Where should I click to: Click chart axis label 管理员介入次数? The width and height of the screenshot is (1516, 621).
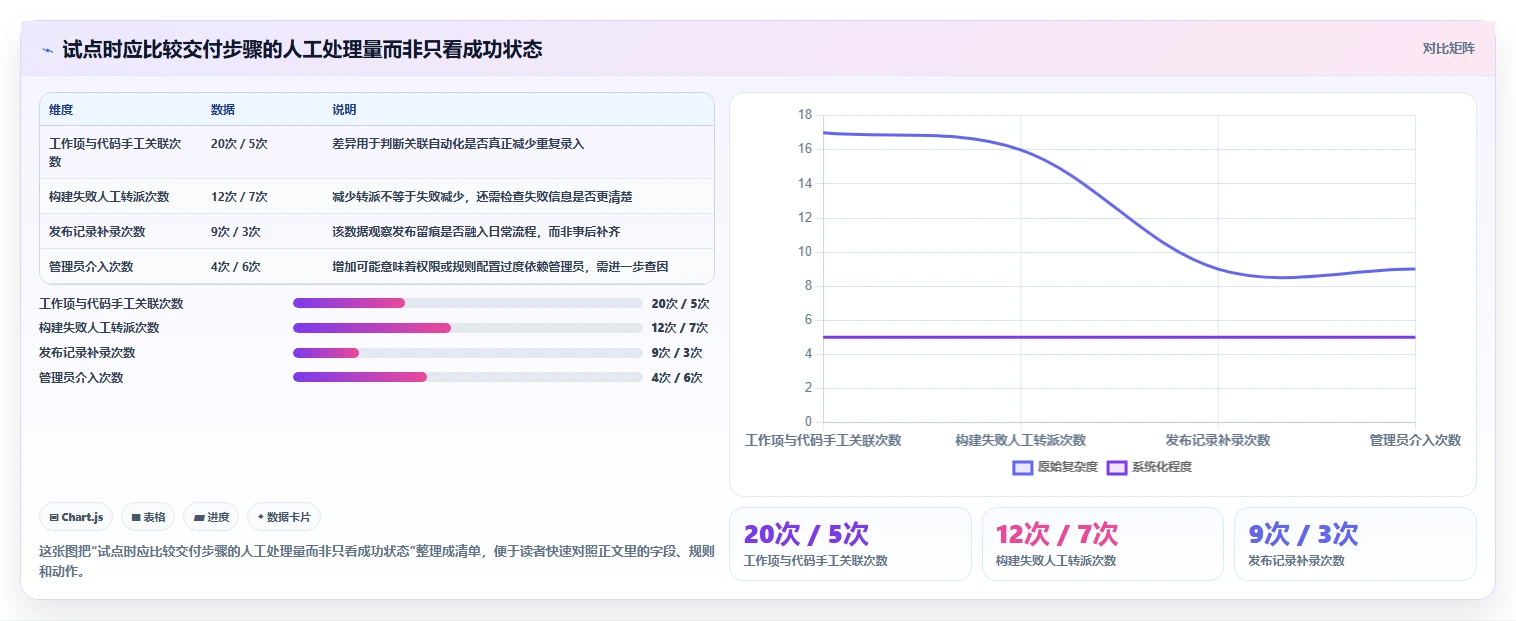pyautogui.click(x=1415, y=440)
